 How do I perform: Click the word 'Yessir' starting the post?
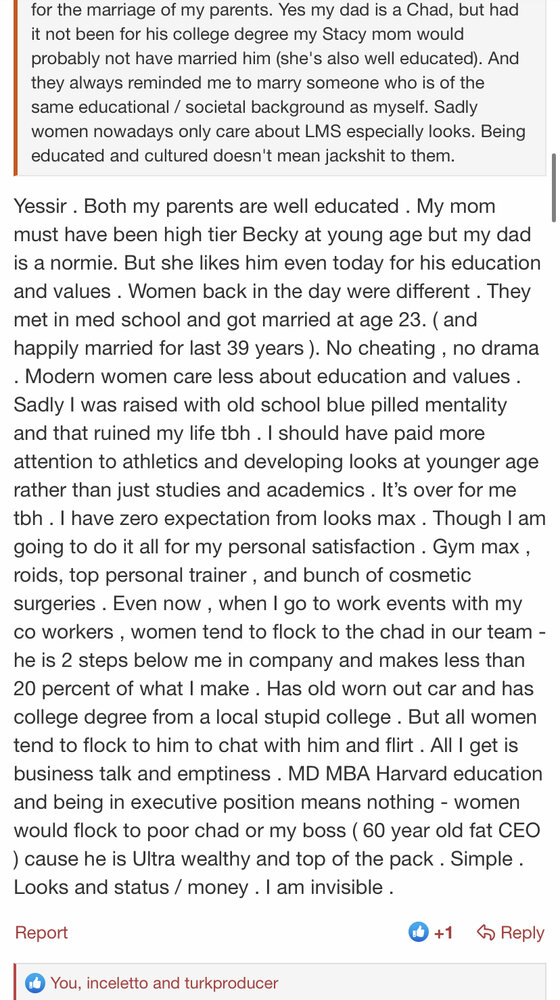pos(42,207)
